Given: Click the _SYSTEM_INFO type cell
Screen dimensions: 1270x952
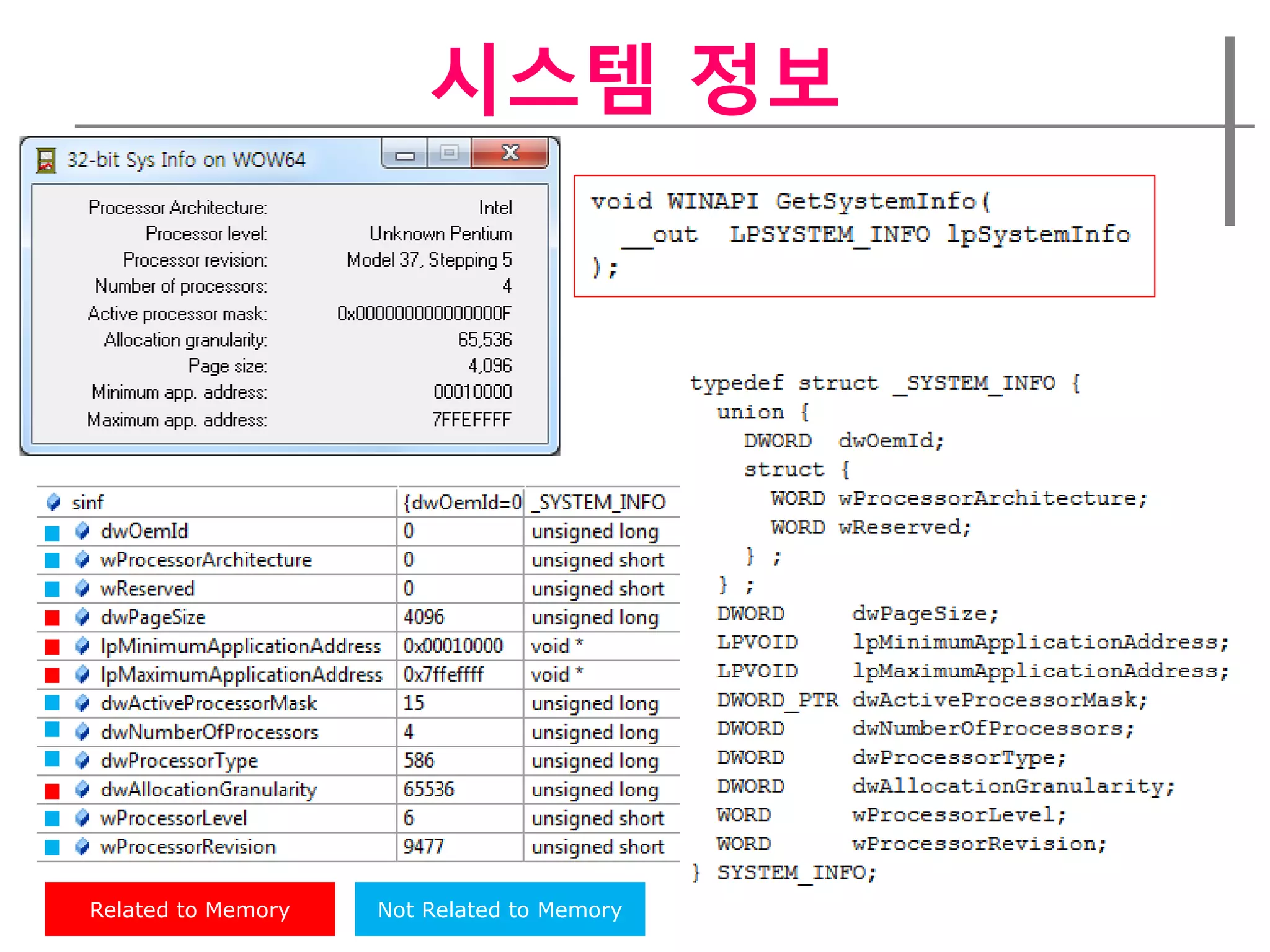Looking at the screenshot, I should pos(598,502).
